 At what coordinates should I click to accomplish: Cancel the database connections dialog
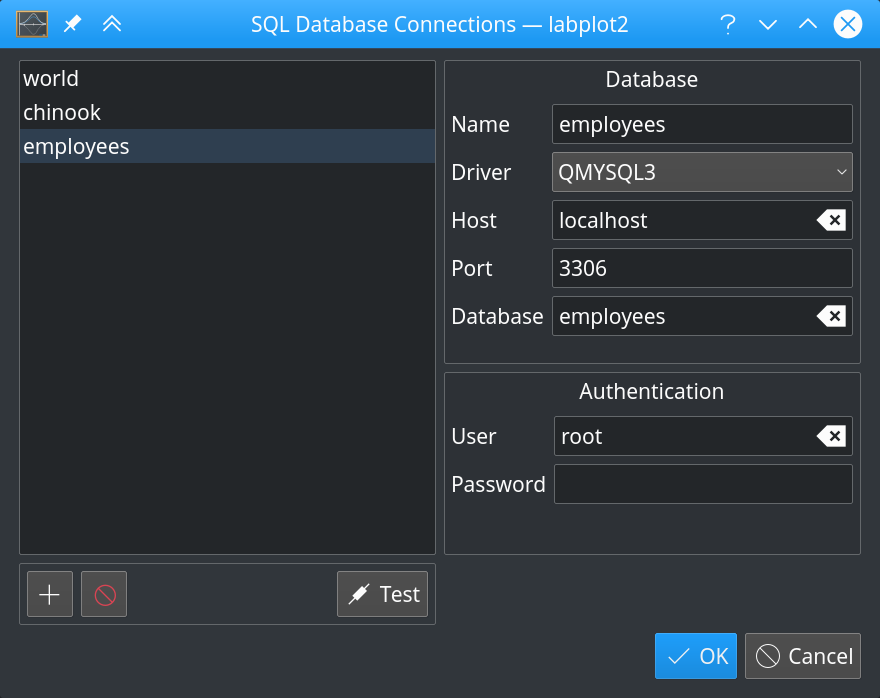(x=803, y=656)
